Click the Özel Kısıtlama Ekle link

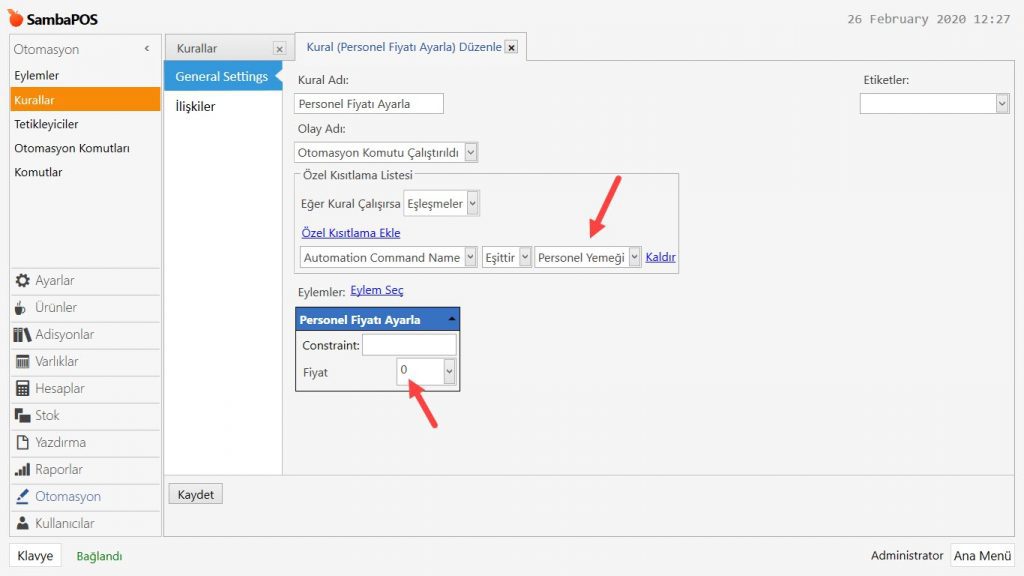tap(350, 233)
